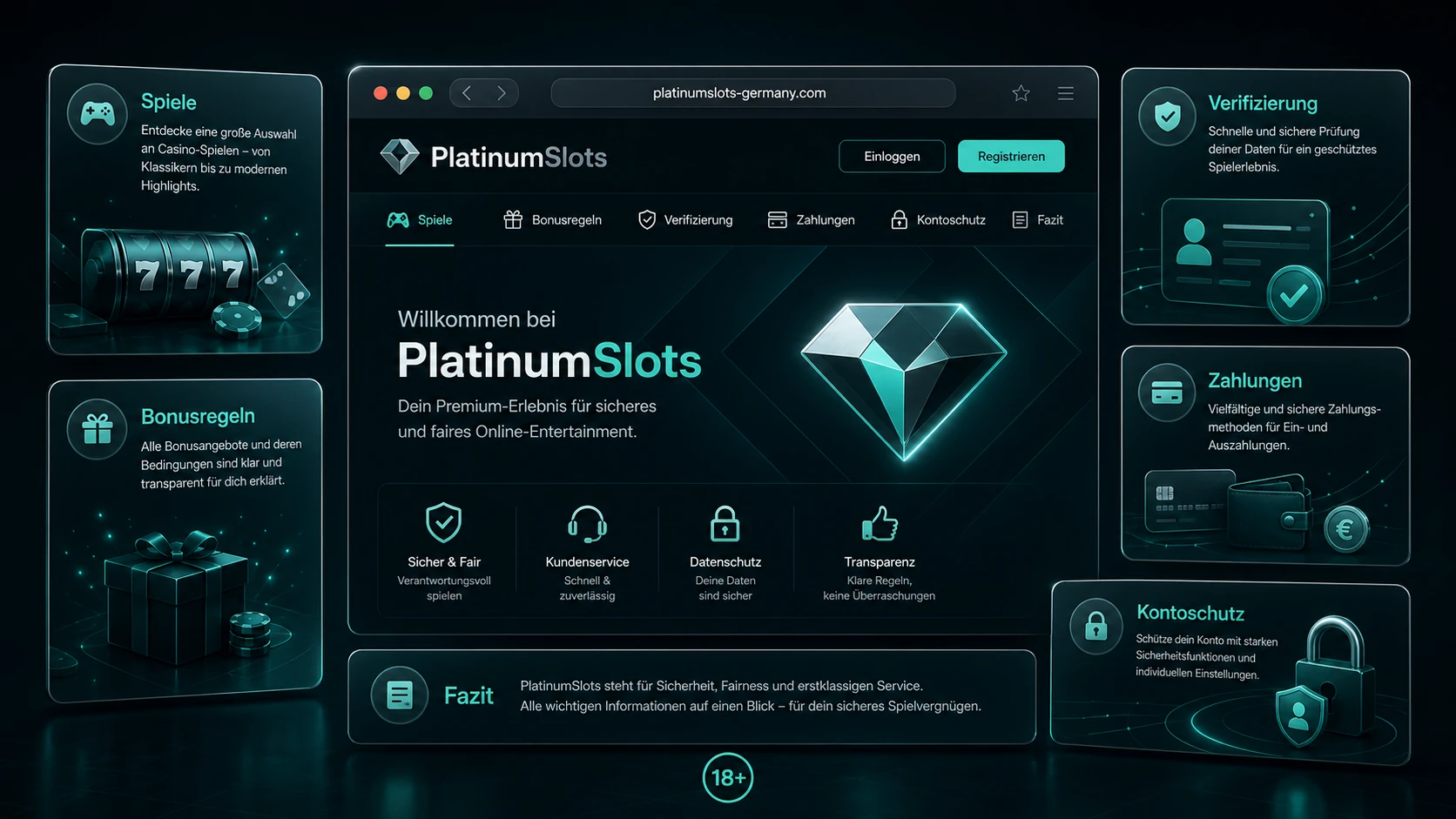Image resolution: width=1456 pixels, height=819 pixels.
Task: Click the Bonusregeln card heading
Action: click(x=199, y=416)
